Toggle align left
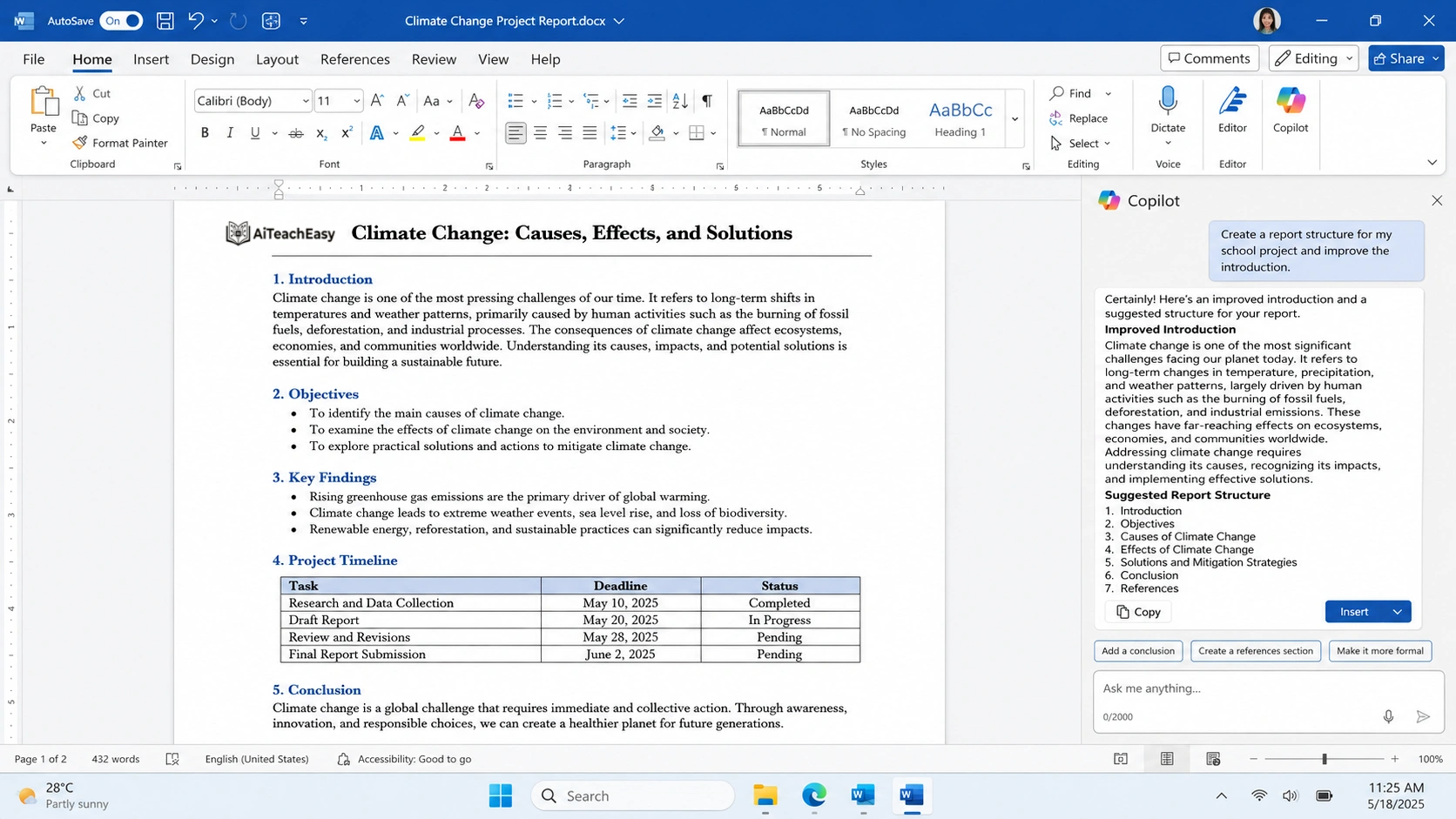Screen dimensions: 1456x819 pos(516,133)
